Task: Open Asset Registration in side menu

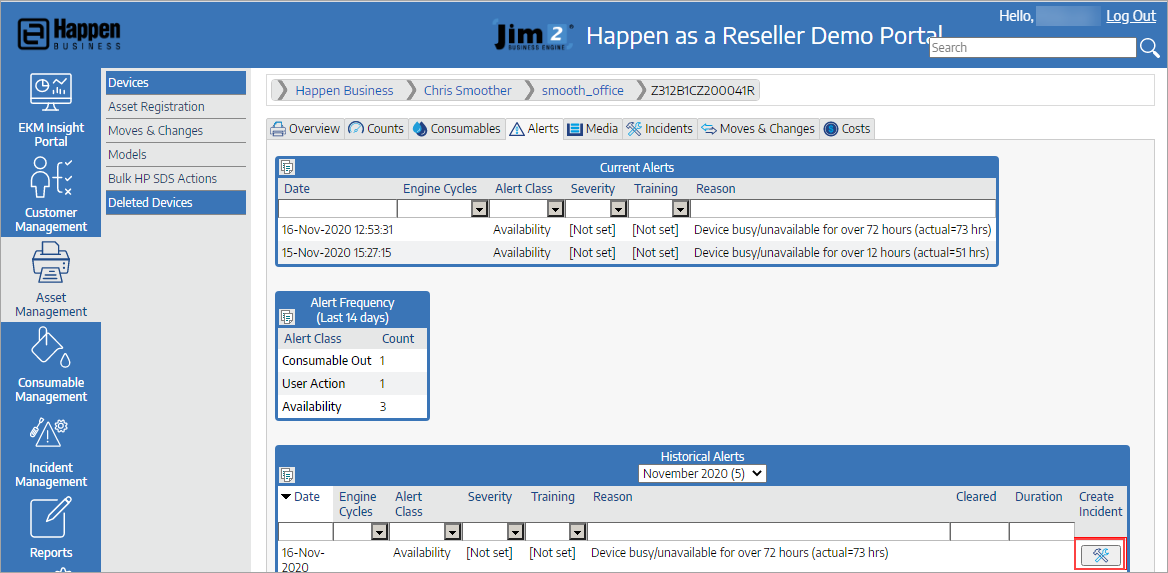Action: pos(176,107)
